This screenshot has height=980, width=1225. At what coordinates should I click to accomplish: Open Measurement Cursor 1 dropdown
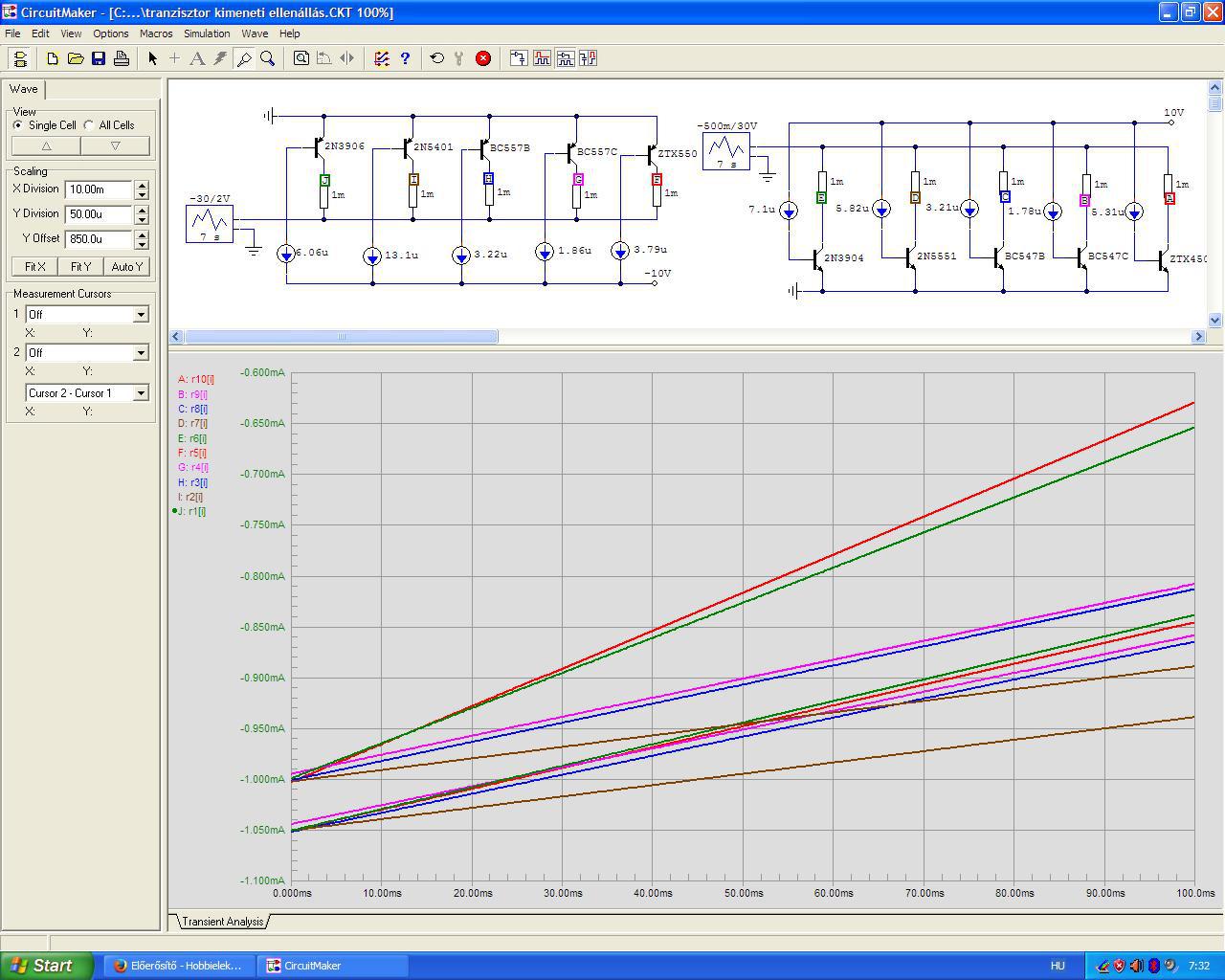click(141, 314)
